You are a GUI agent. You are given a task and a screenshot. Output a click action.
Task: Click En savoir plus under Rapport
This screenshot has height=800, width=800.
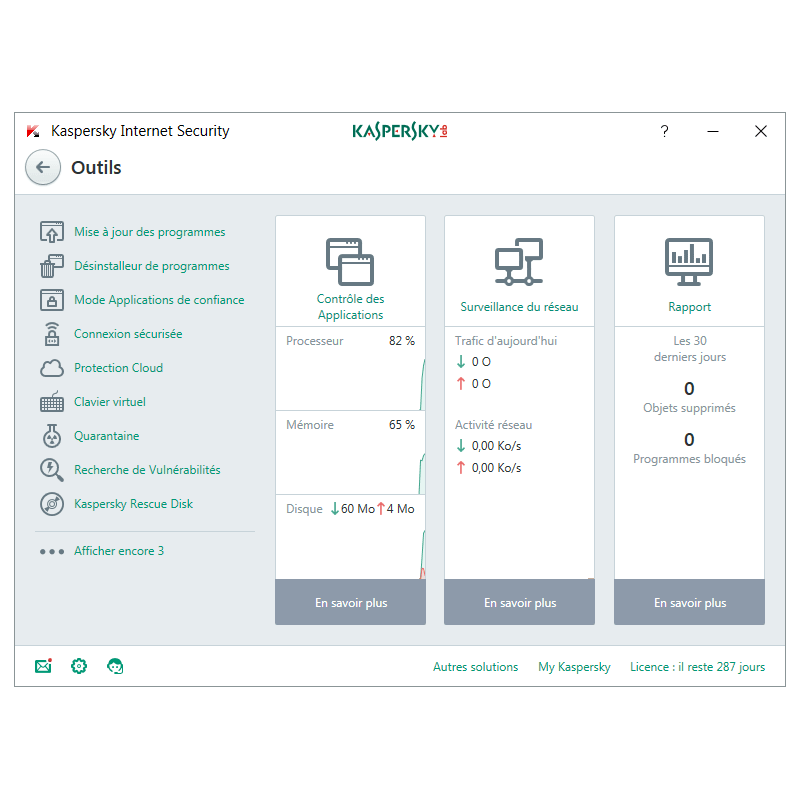pyautogui.click(x=689, y=602)
